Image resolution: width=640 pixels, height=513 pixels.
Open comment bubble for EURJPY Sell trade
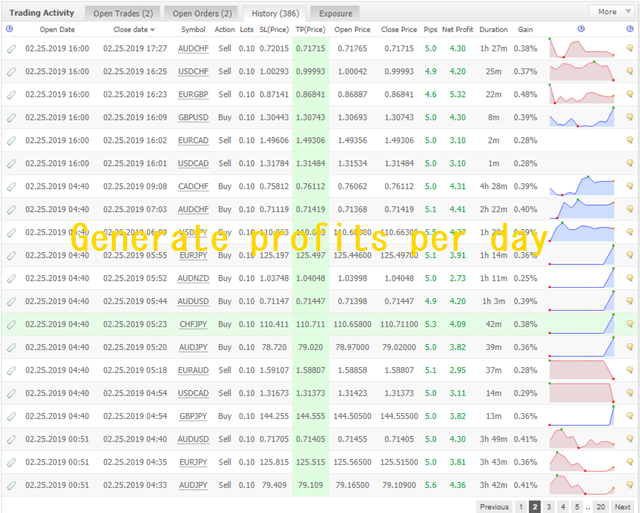click(630, 462)
